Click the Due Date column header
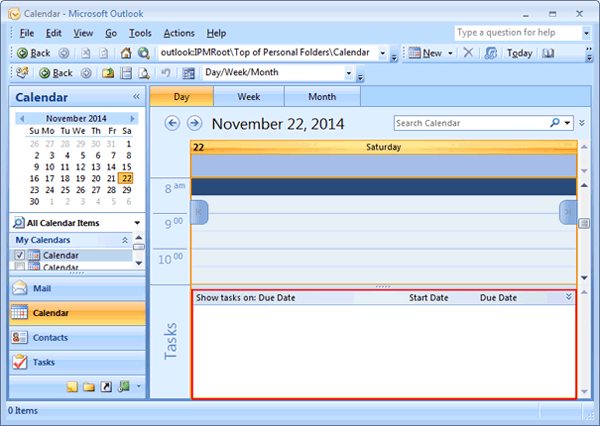The image size is (600, 426). click(x=498, y=297)
